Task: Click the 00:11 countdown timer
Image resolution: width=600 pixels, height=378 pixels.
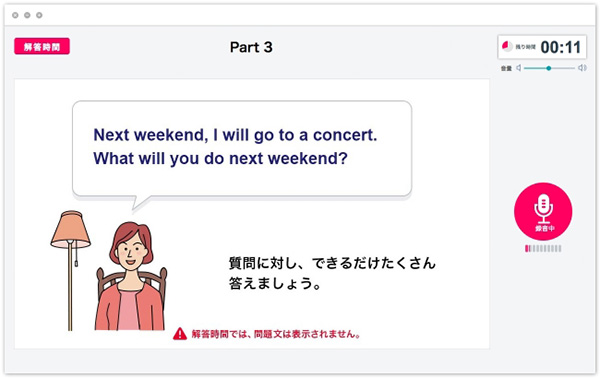Action: 561,47
